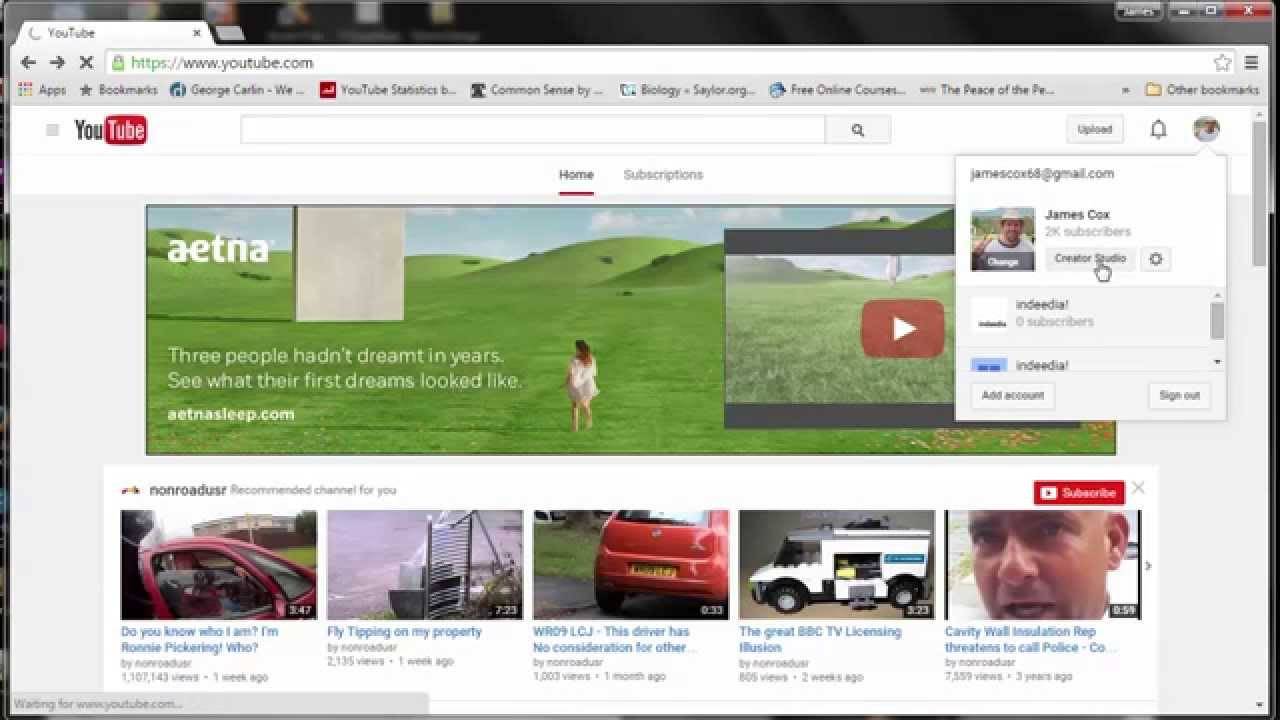Viewport: 1280px width, 720px height.
Task: Bookmark page with the star icon
Action: click(x=1222, y=62)
